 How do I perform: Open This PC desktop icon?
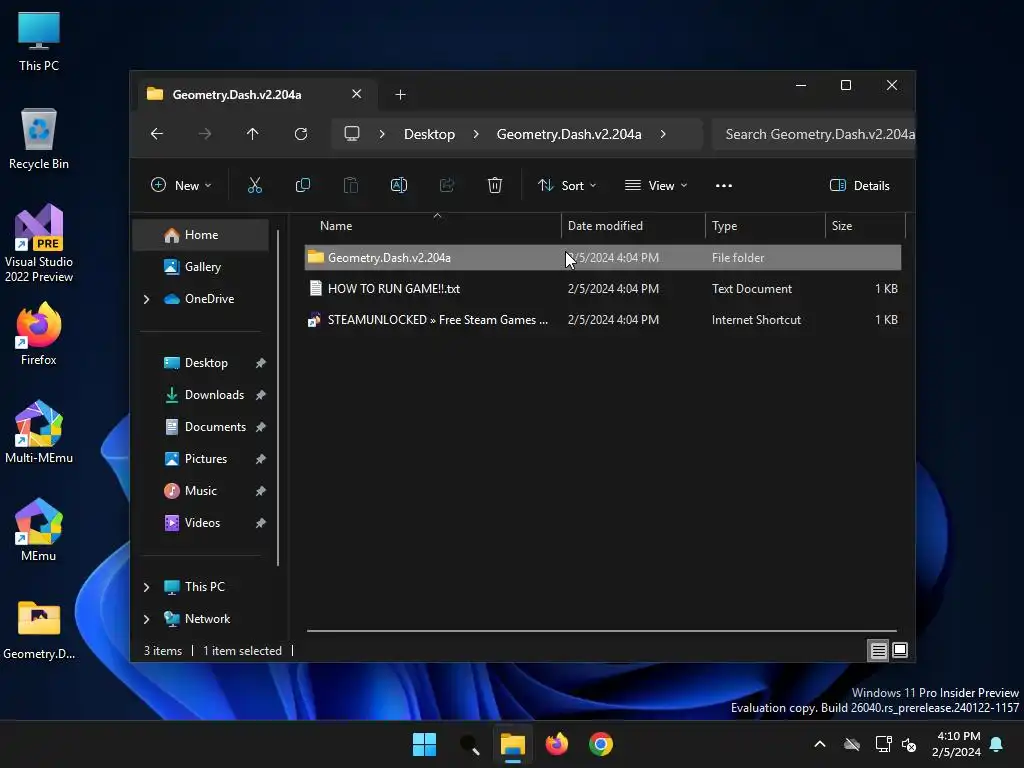coord(39,42)
